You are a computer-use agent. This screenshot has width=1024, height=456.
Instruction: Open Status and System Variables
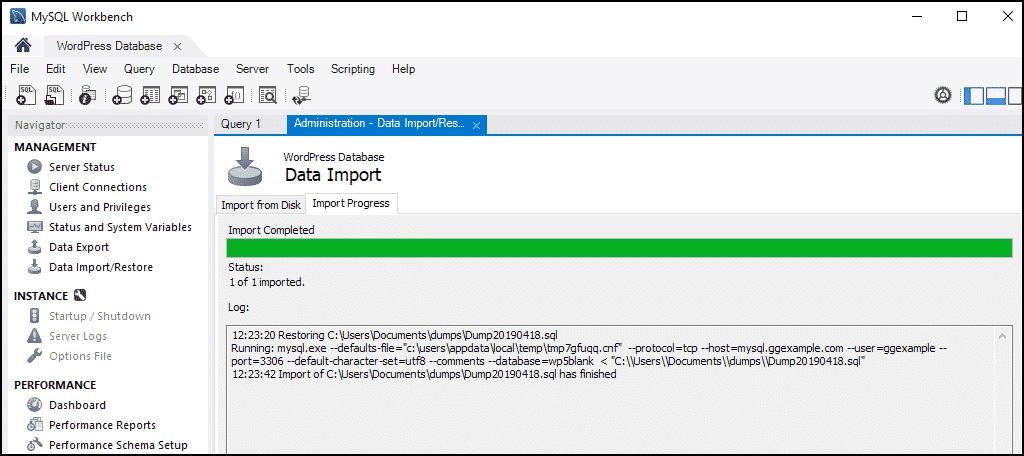pos(120,227)
